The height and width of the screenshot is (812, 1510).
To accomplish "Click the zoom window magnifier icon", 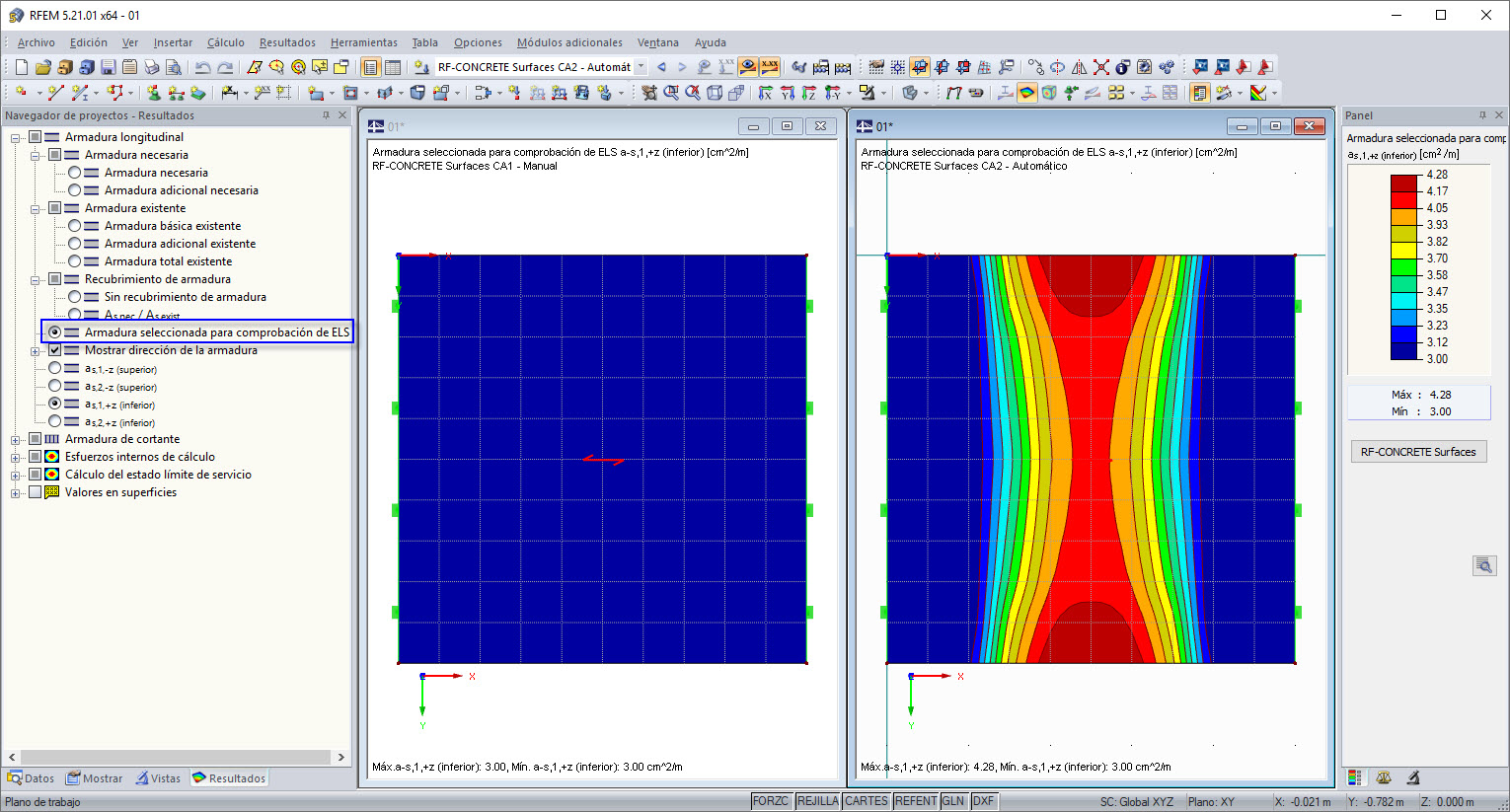I will tap(671, 93).
